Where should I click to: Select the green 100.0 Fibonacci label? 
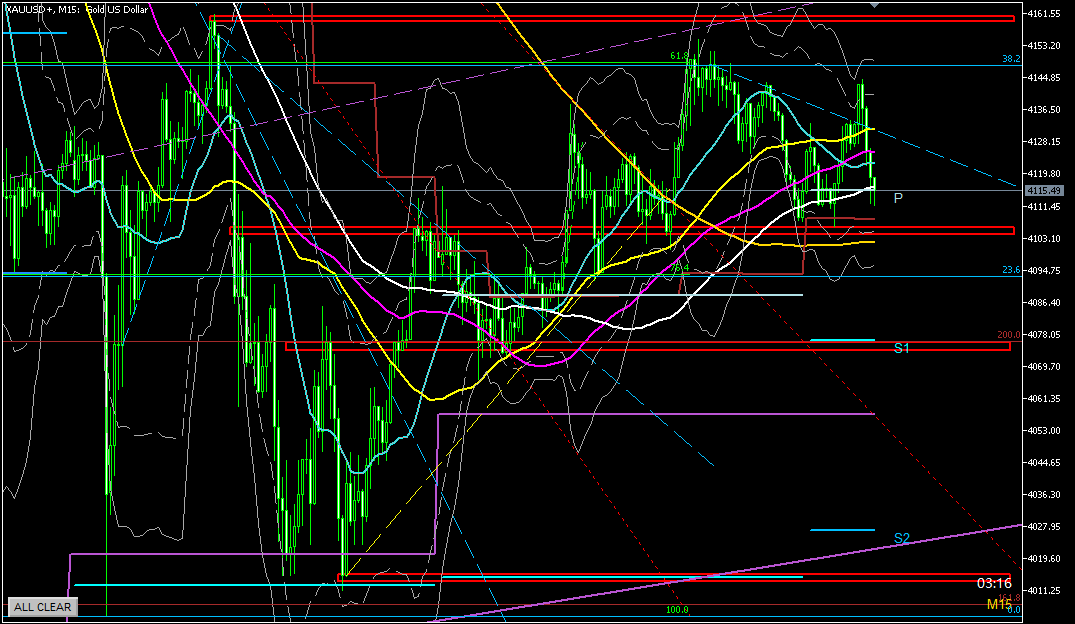676,609
